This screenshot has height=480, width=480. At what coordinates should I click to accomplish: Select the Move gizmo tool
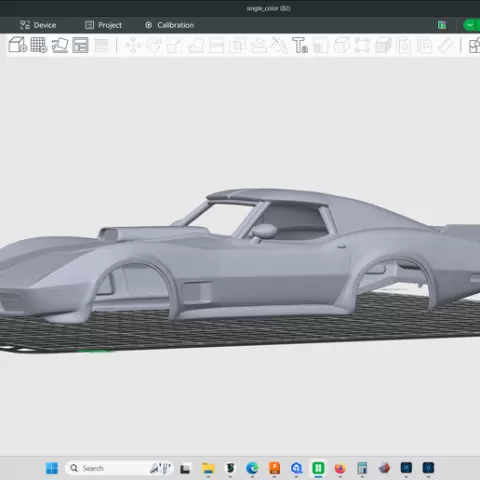[x=133, y=45]
